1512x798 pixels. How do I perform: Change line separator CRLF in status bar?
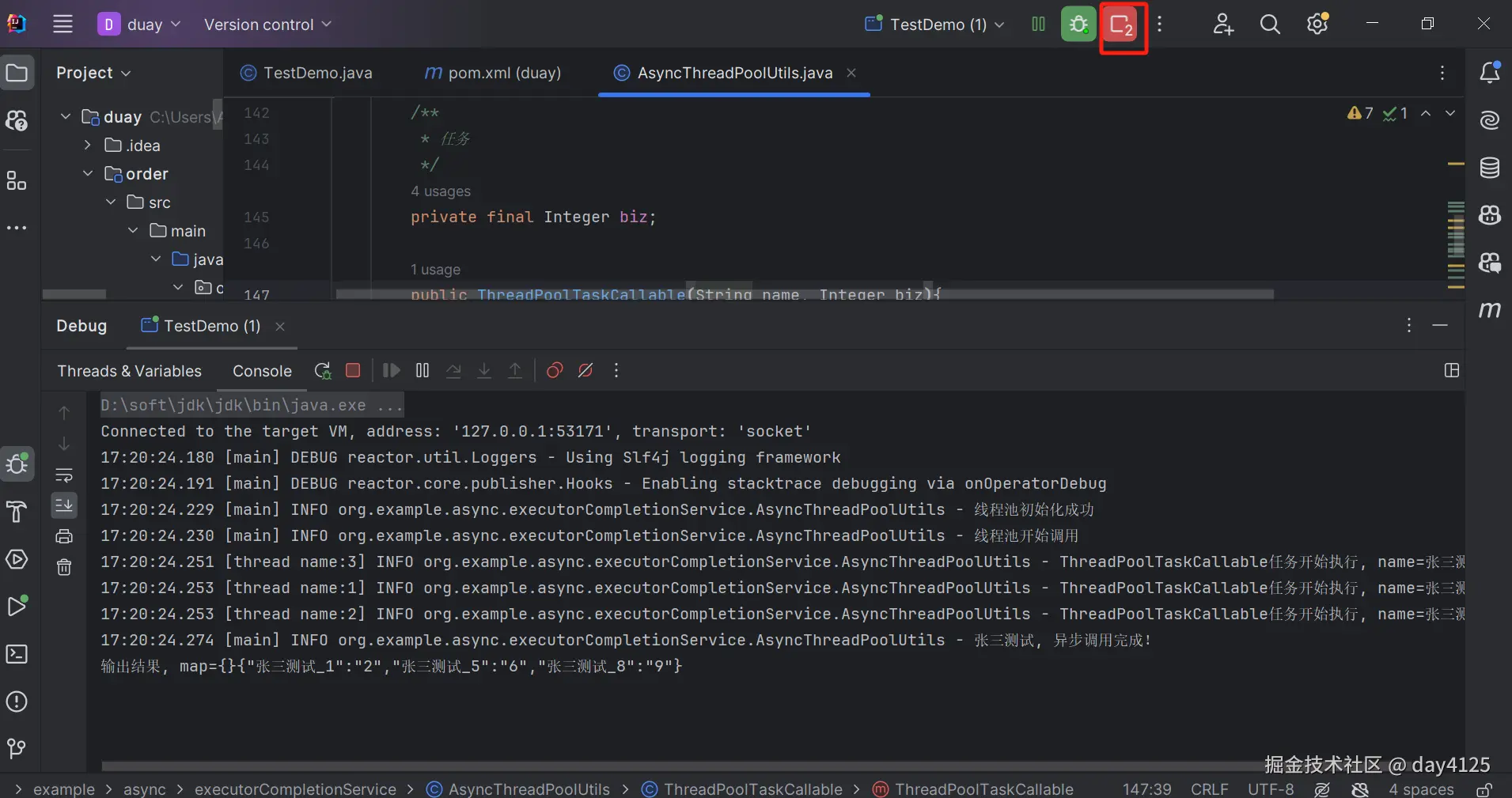(1210, 789)
